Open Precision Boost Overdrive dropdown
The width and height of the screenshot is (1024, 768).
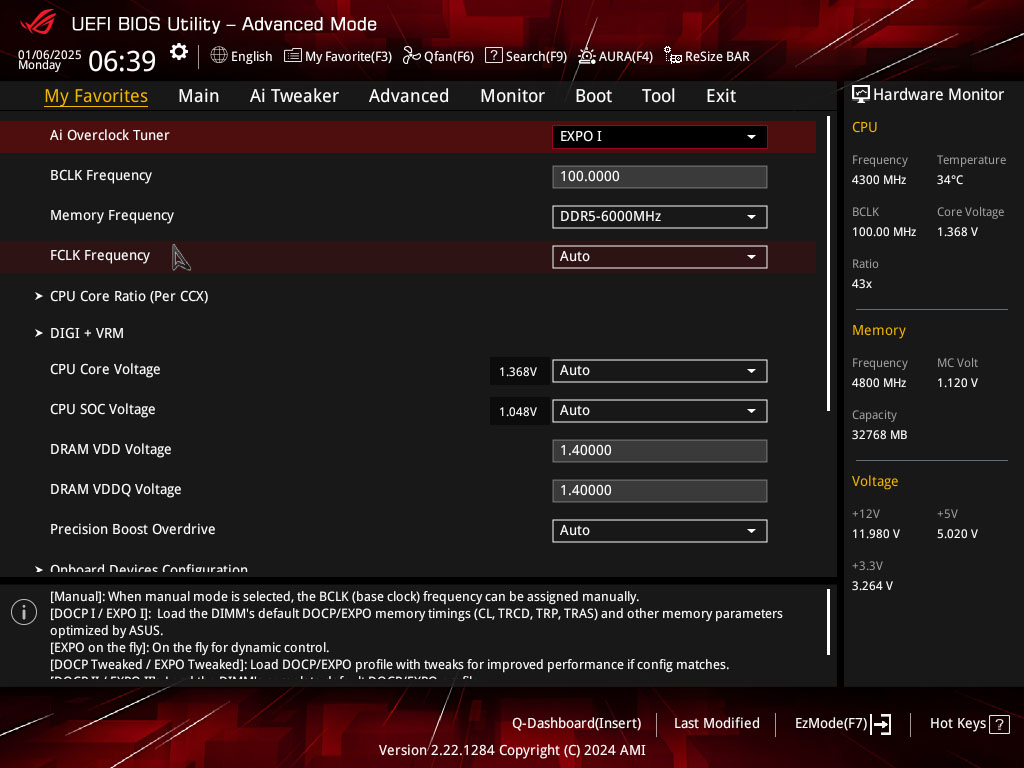(x=660, y=530)
